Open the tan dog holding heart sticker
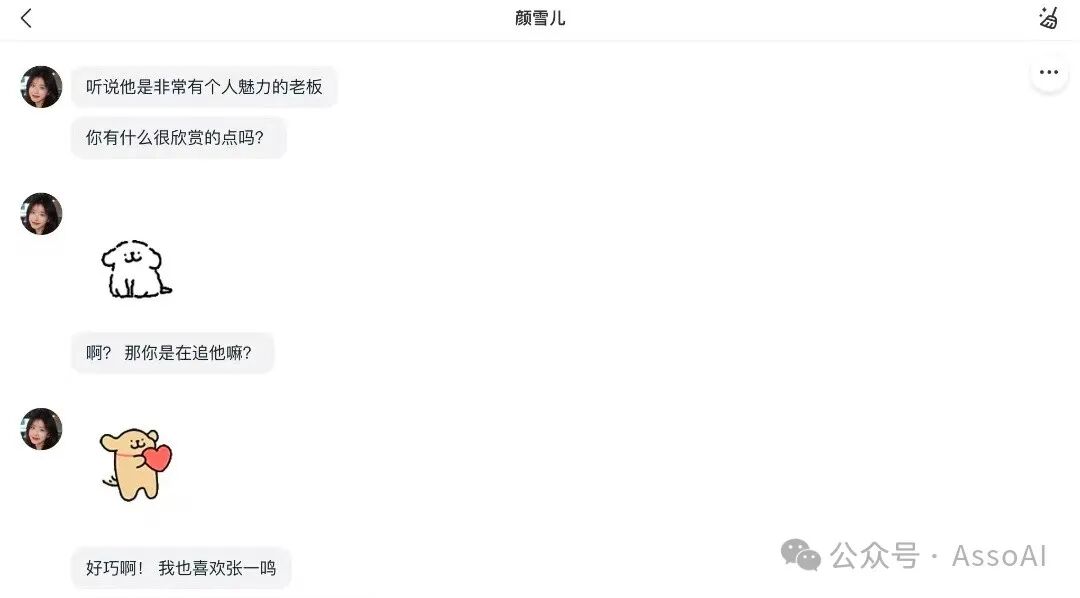 tap(136, 465)
